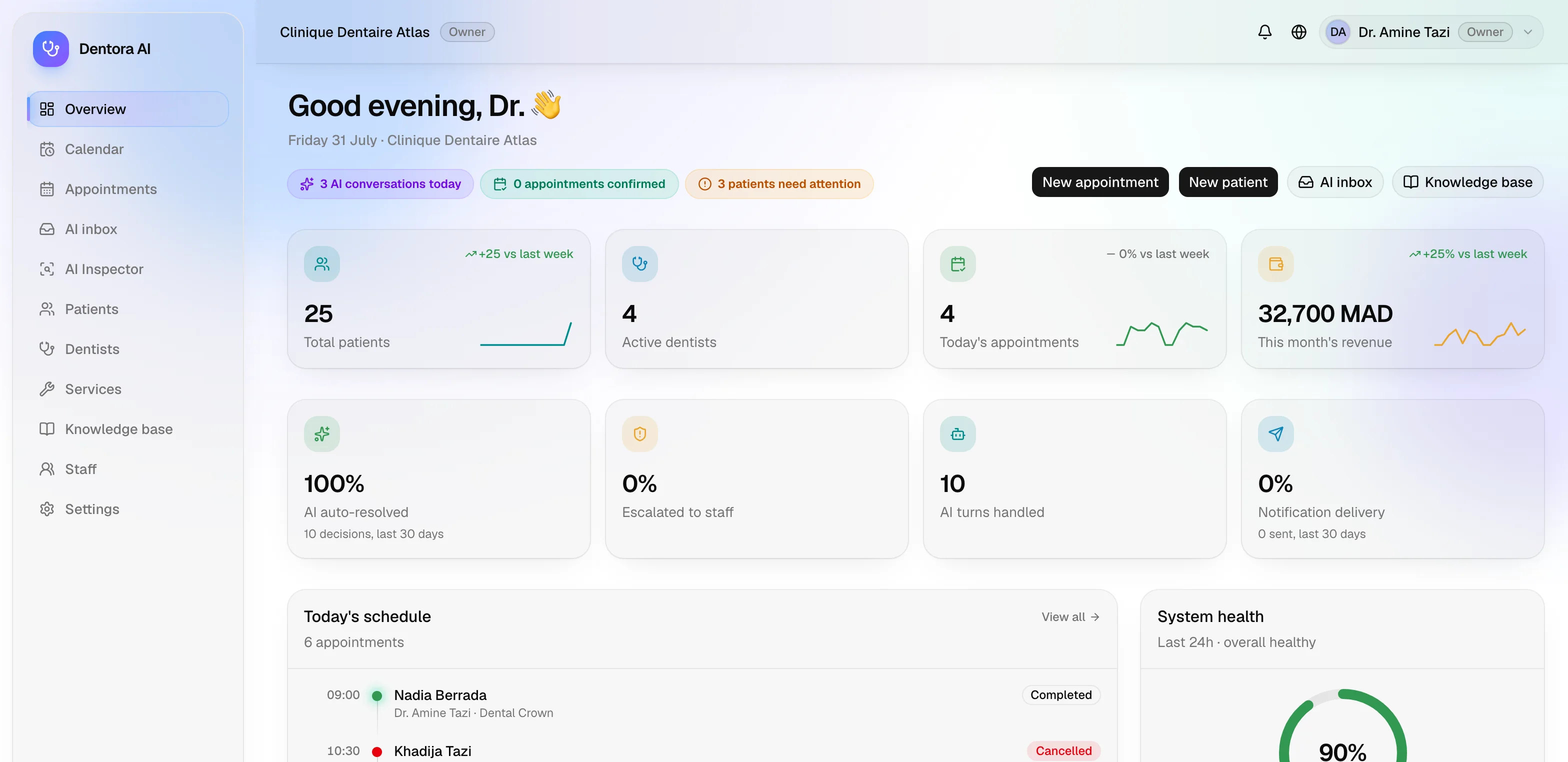This screenshot has height=762, width=1568.
Task: Click the Owner badge beside the clinic name
Action: click(467, 31)
